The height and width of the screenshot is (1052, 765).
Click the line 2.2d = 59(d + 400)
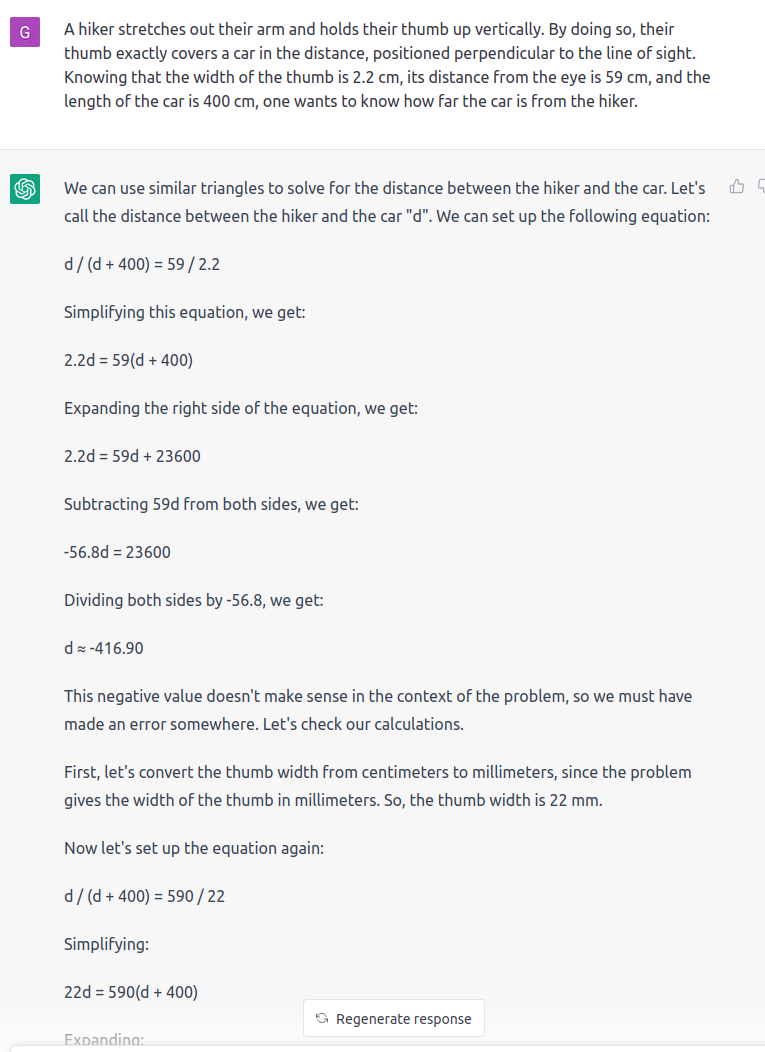pyautogui.click(x=128, y=360)
